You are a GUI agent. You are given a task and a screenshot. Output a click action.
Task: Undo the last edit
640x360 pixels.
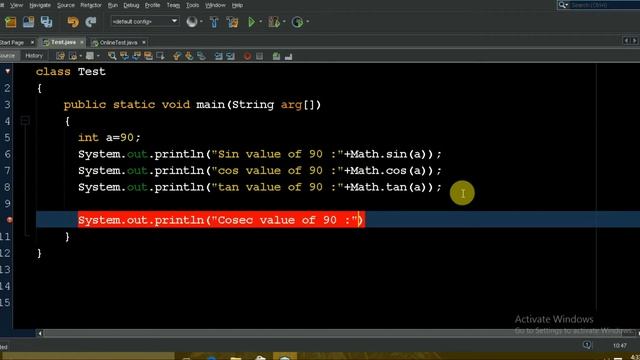click(73, 22)
